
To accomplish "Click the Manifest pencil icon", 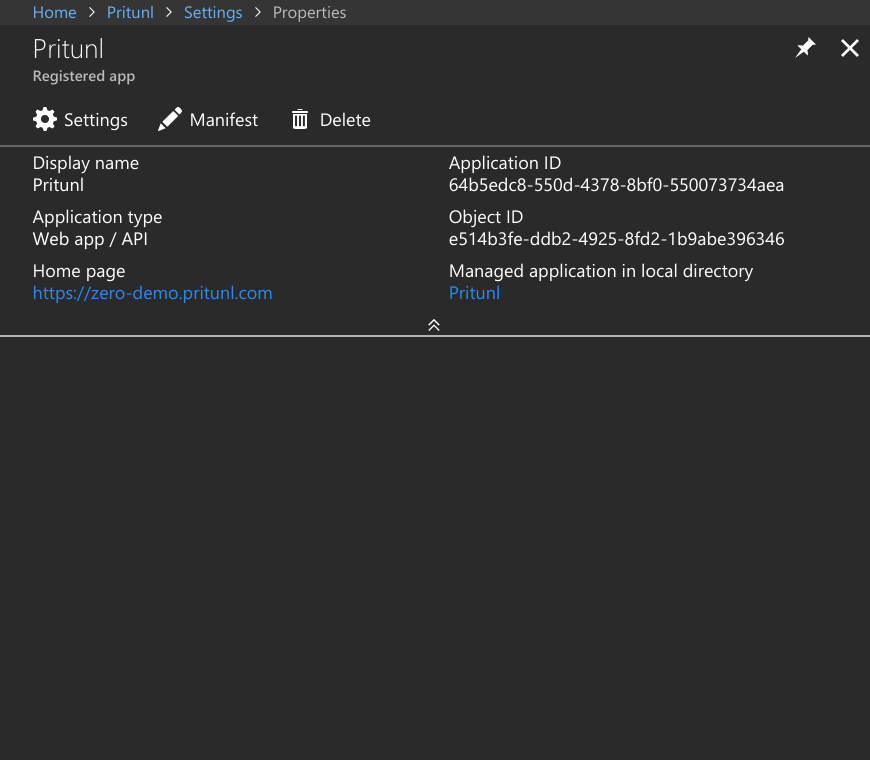I will tap(170, 119).
